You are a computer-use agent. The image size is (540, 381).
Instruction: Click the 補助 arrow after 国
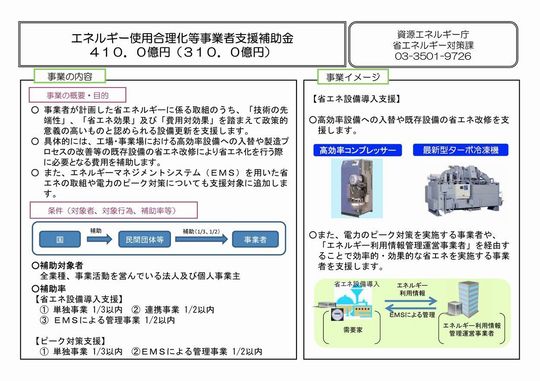99,238
